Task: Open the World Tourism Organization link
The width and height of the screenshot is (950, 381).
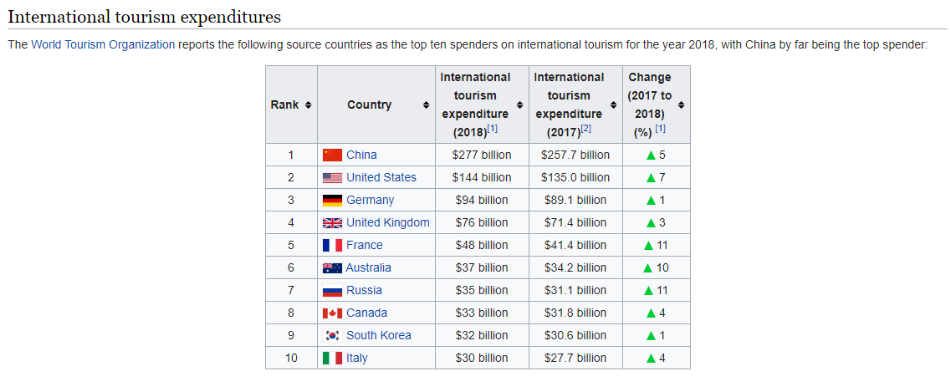Action: [103, 45]
